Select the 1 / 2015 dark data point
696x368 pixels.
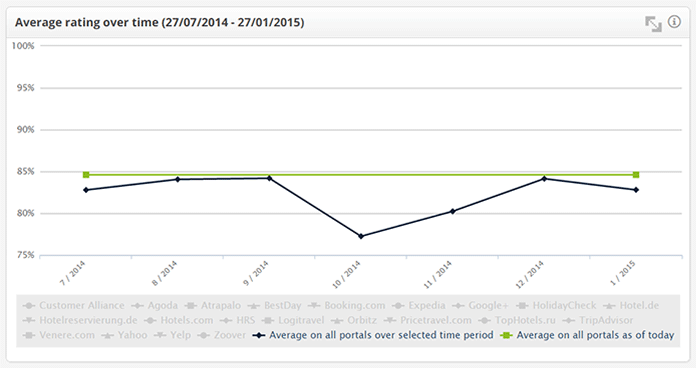click(x=636, y=190)
